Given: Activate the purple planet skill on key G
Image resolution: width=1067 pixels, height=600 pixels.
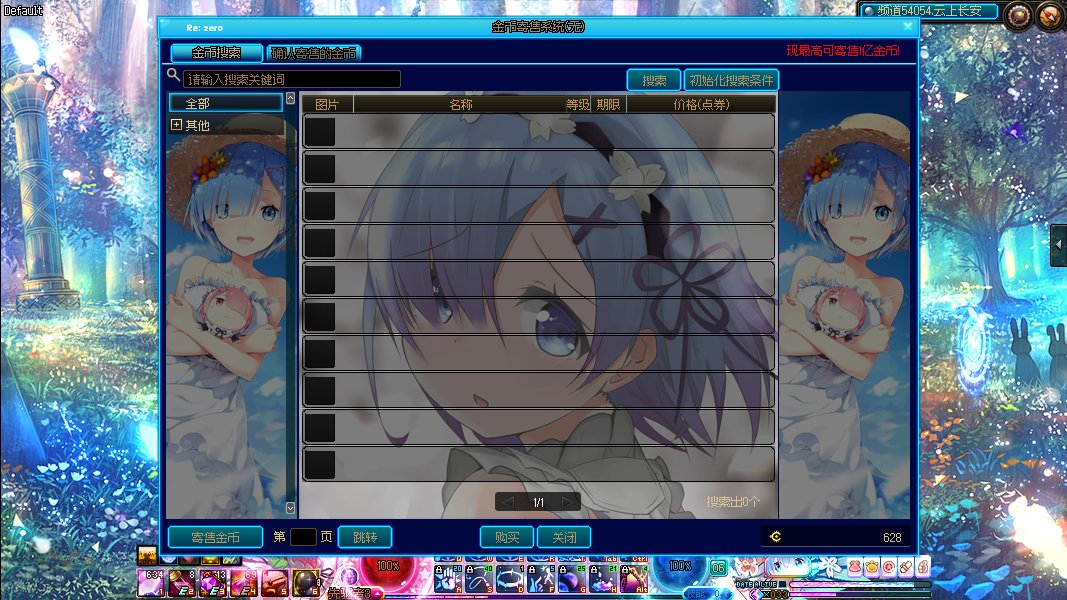Looking at the screenshot, I should click(573, 579).
